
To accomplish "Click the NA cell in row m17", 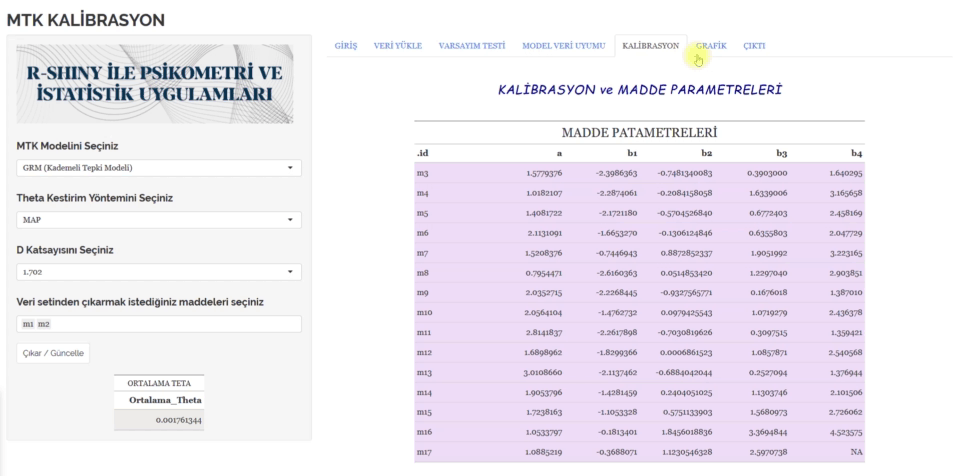I will 857,452.
